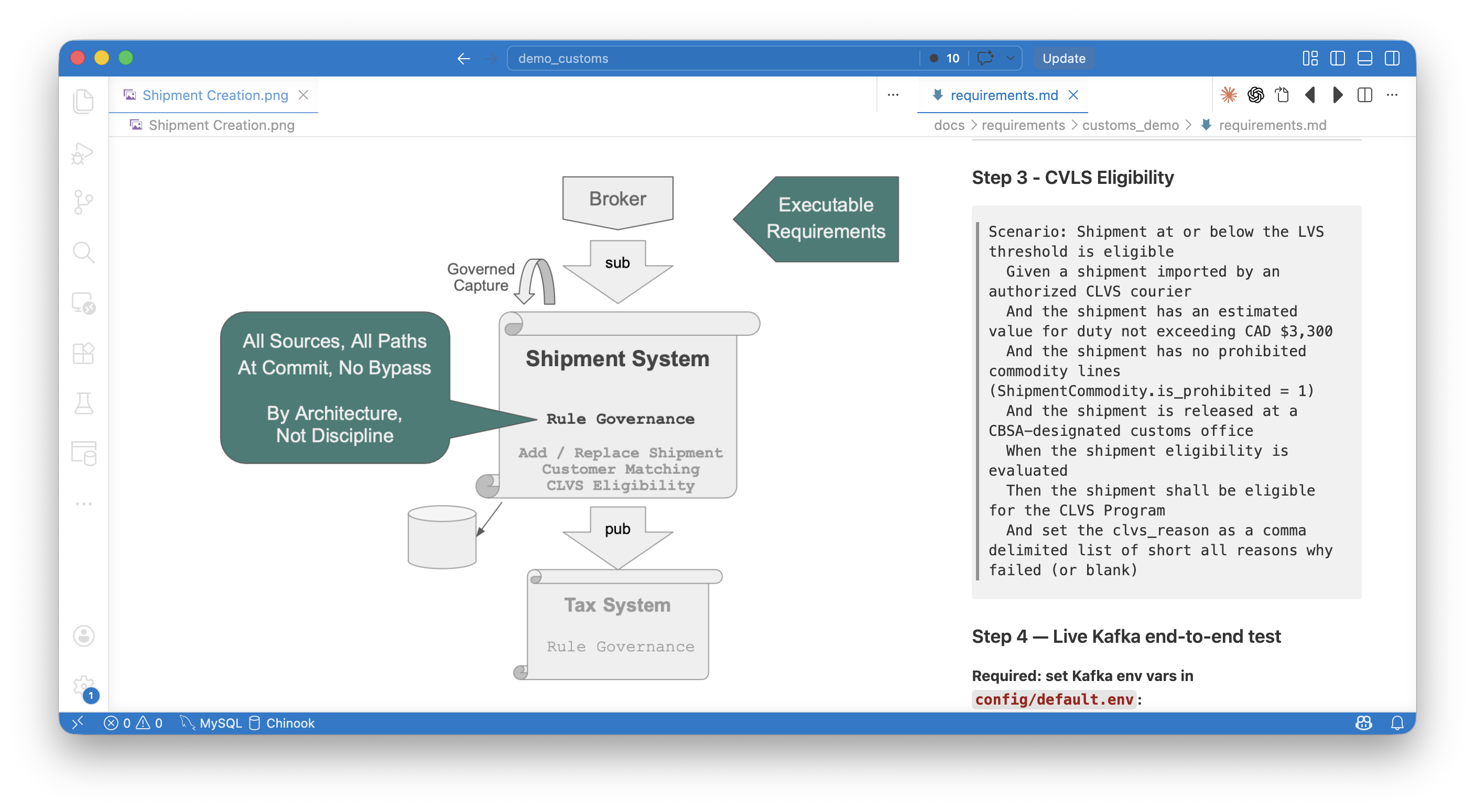Open the chat icon in the title bar
The width and height of the screenshot is (1475, 812).
click(985, 58)
